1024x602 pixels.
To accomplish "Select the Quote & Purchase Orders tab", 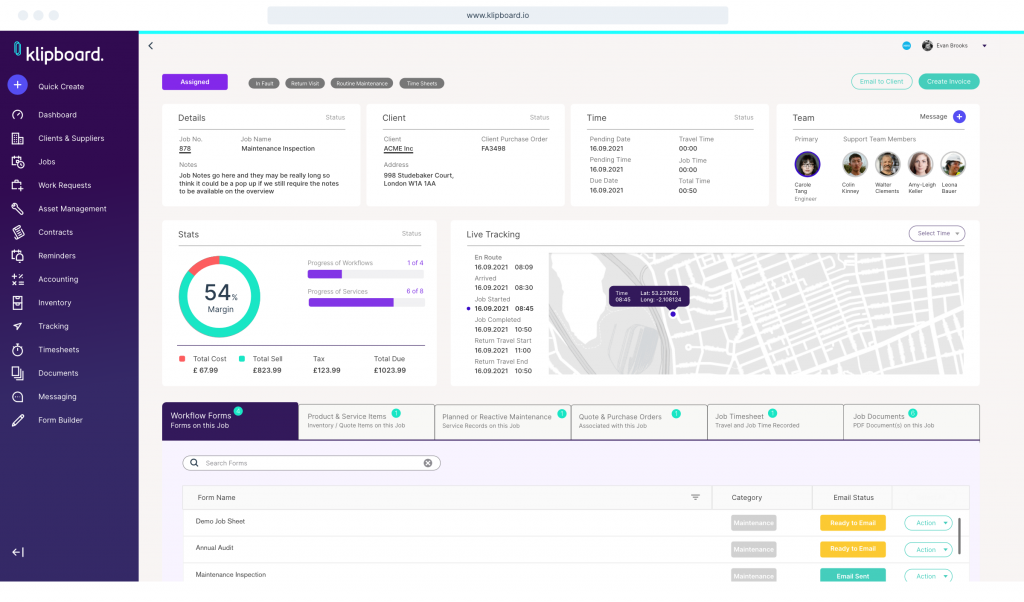I will tap(638, 421).
